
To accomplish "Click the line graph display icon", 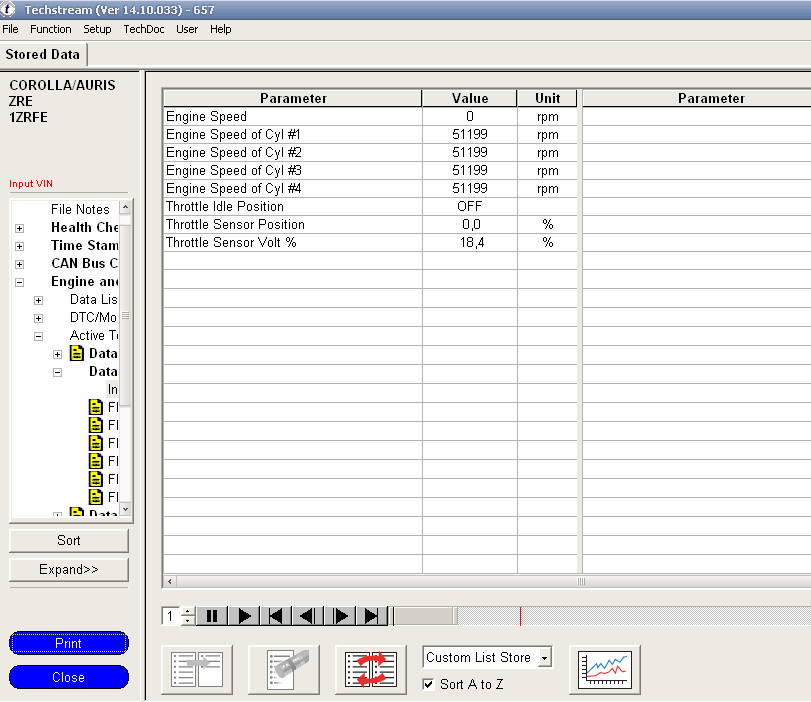I will tap(605, 669).
